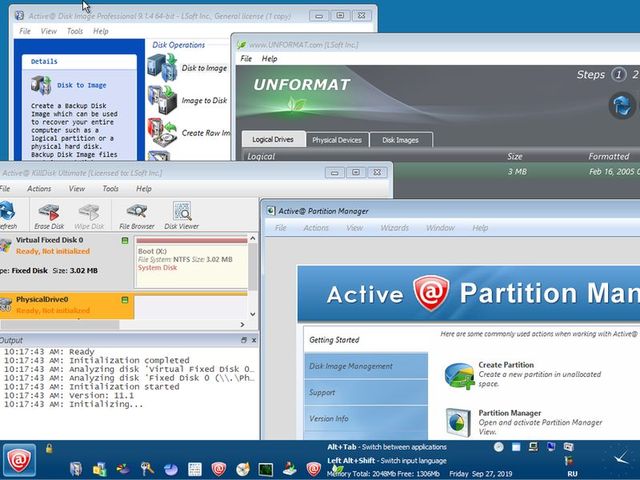
Task: Click the Create Raw Image link
Action: 207,133
